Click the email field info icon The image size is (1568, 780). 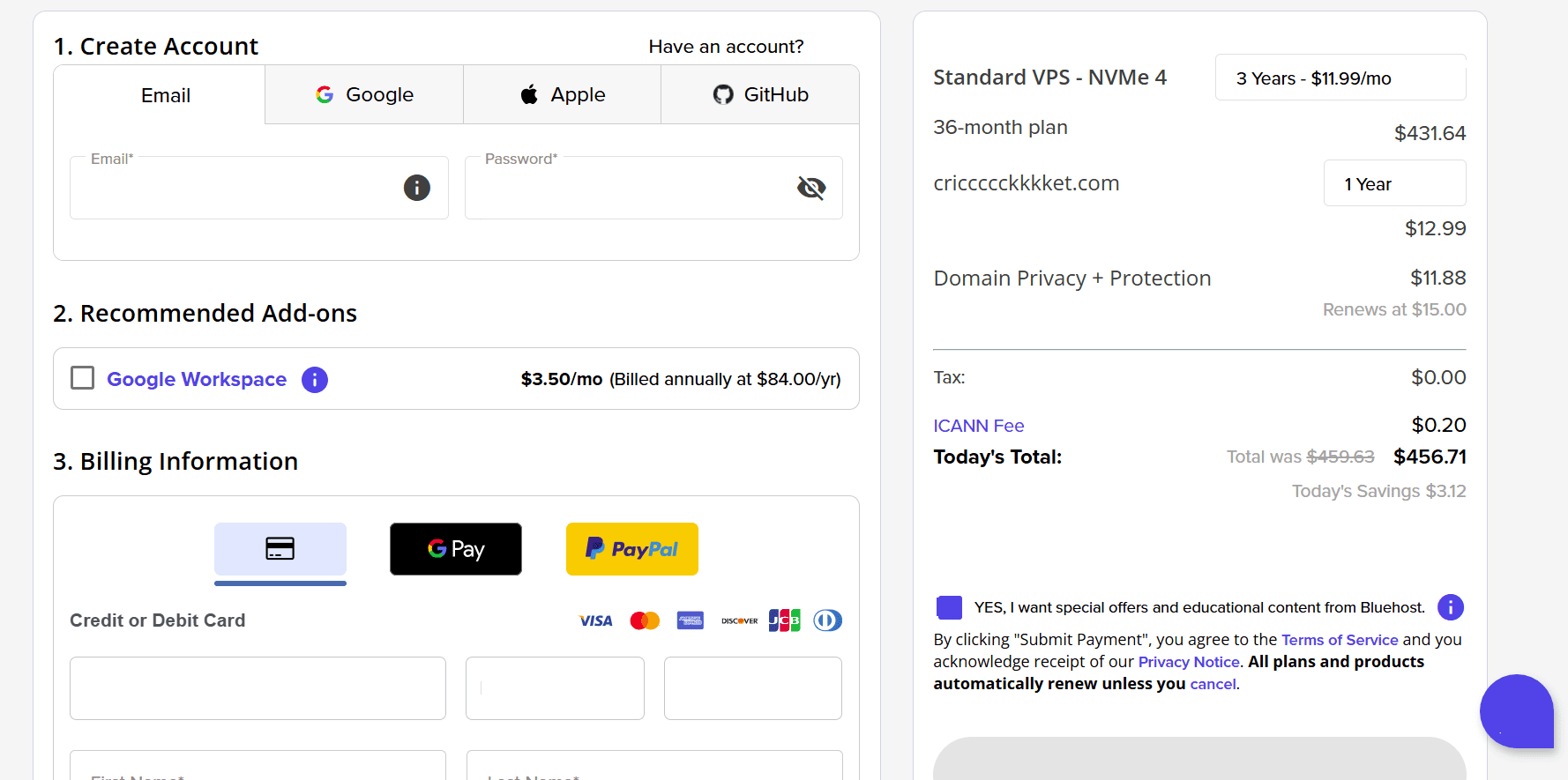pos(417,188)
